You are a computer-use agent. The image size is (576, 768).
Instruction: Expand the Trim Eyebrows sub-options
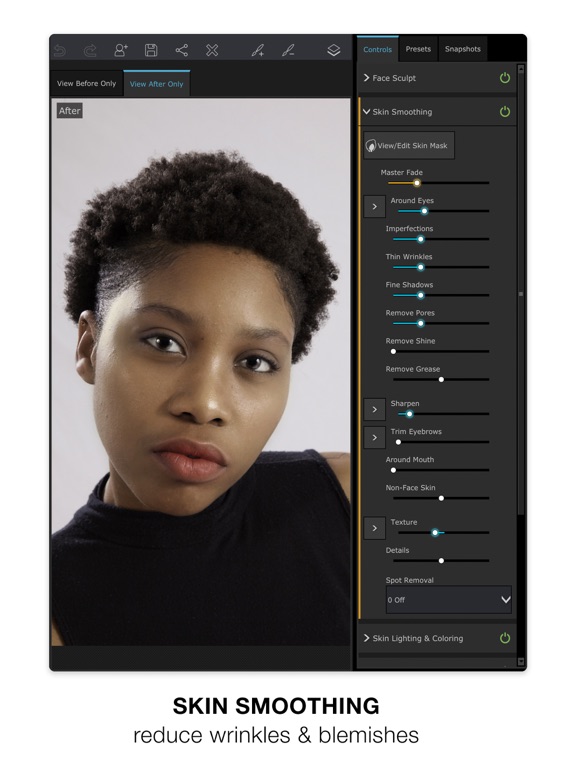(375, 437)
